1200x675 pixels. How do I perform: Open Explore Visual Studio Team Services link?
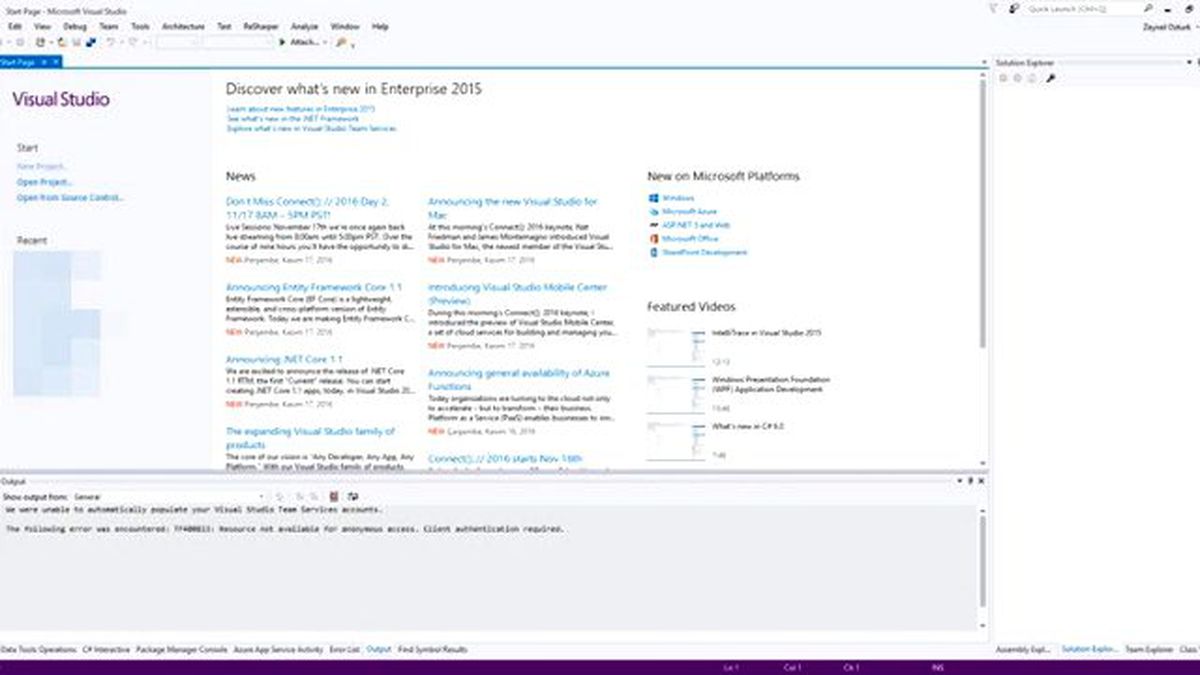click(x=312, y=129)
